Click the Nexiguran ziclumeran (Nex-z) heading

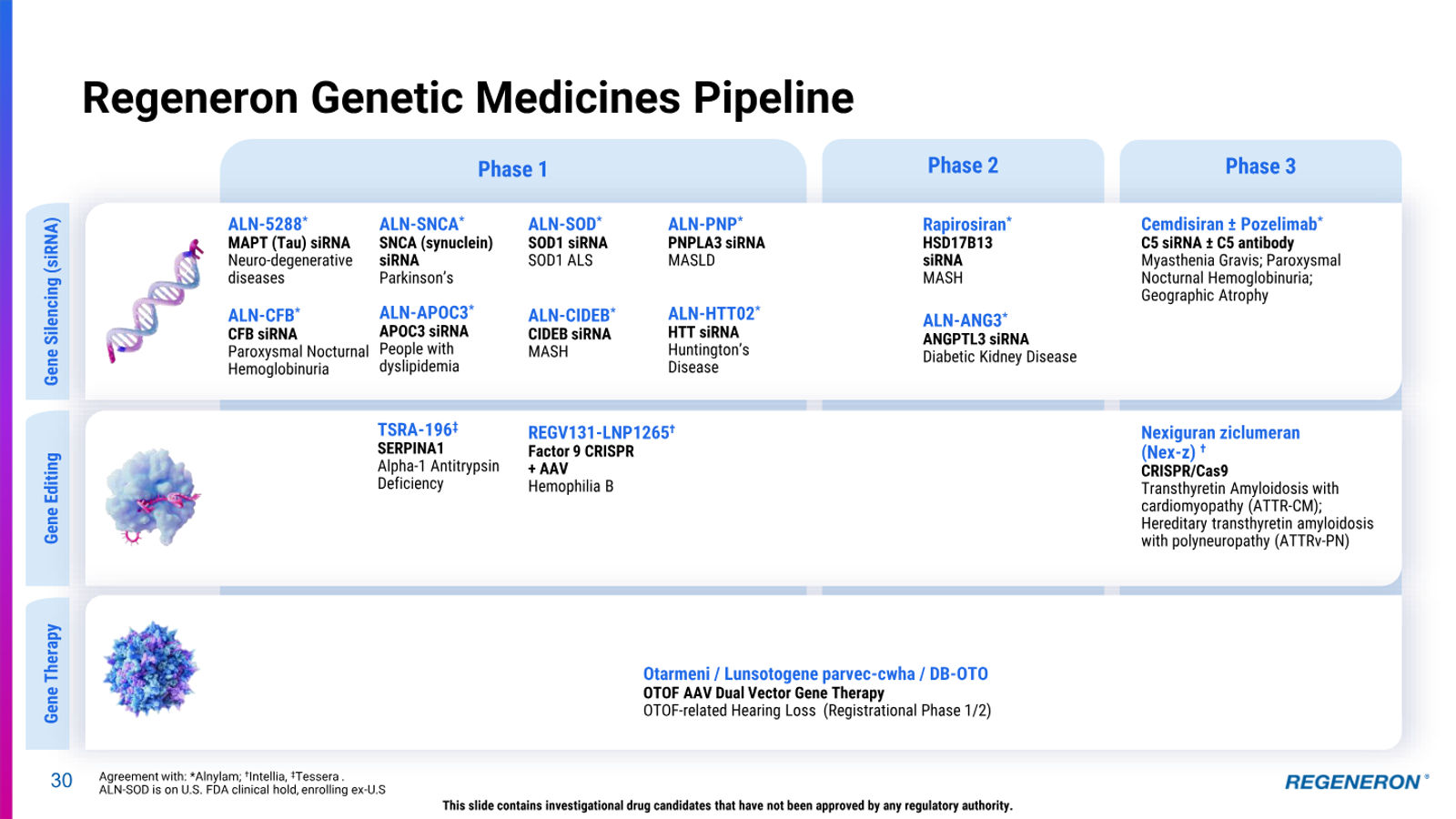point(1219,442)
